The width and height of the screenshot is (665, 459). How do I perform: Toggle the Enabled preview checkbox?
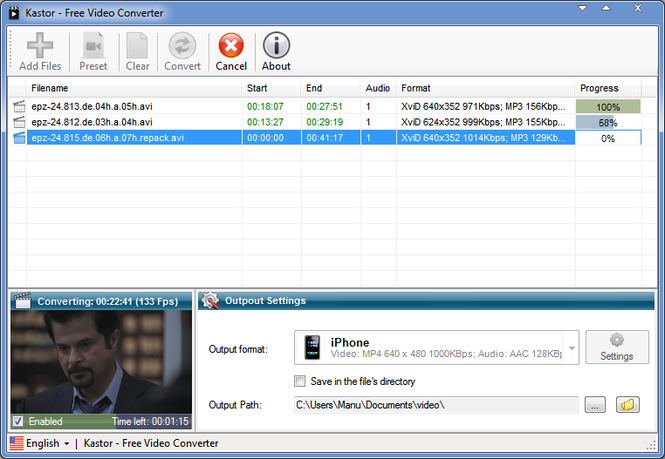18,421
